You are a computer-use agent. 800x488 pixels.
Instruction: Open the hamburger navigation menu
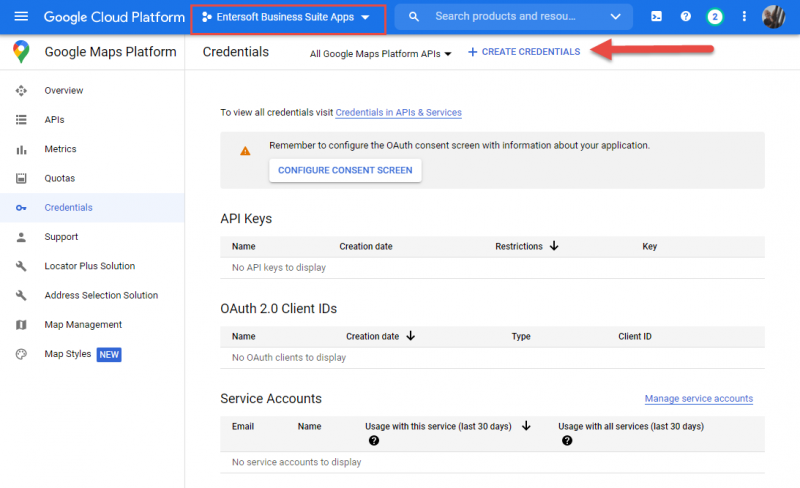(x=21, y=16)
